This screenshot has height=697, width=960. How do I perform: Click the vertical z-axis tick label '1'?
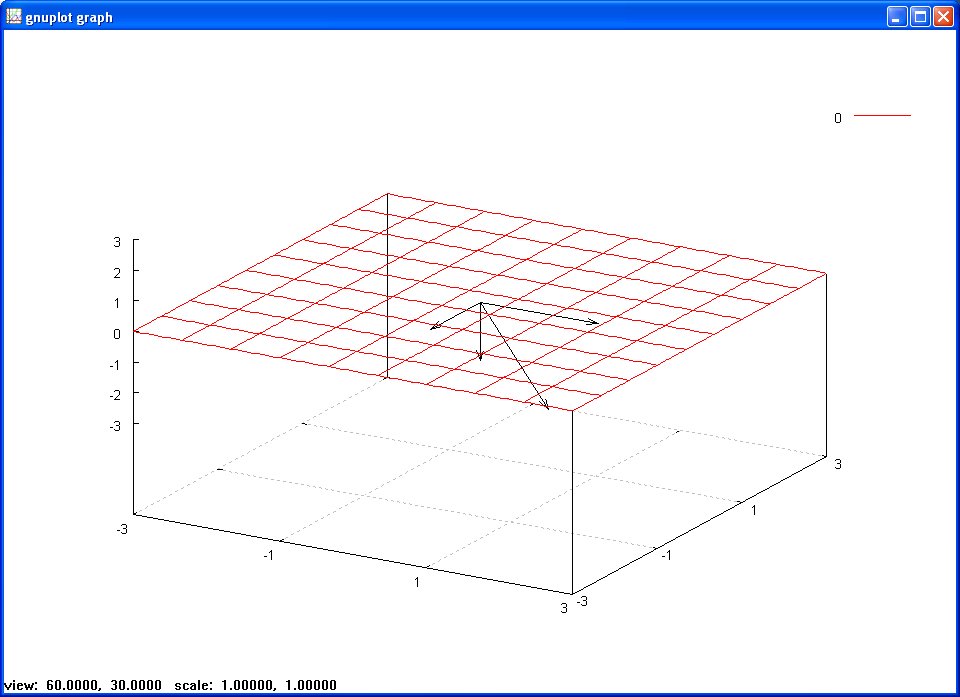[117, 303]
